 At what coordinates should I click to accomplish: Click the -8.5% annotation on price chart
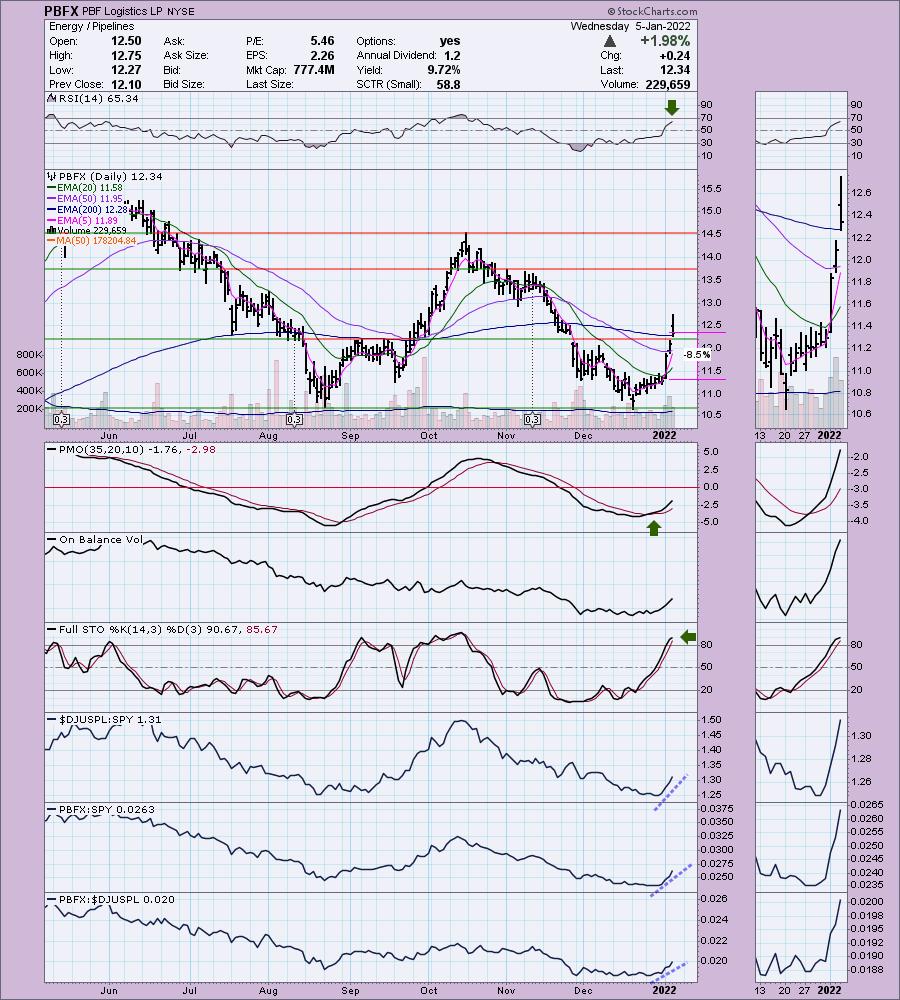coord(697,355)
